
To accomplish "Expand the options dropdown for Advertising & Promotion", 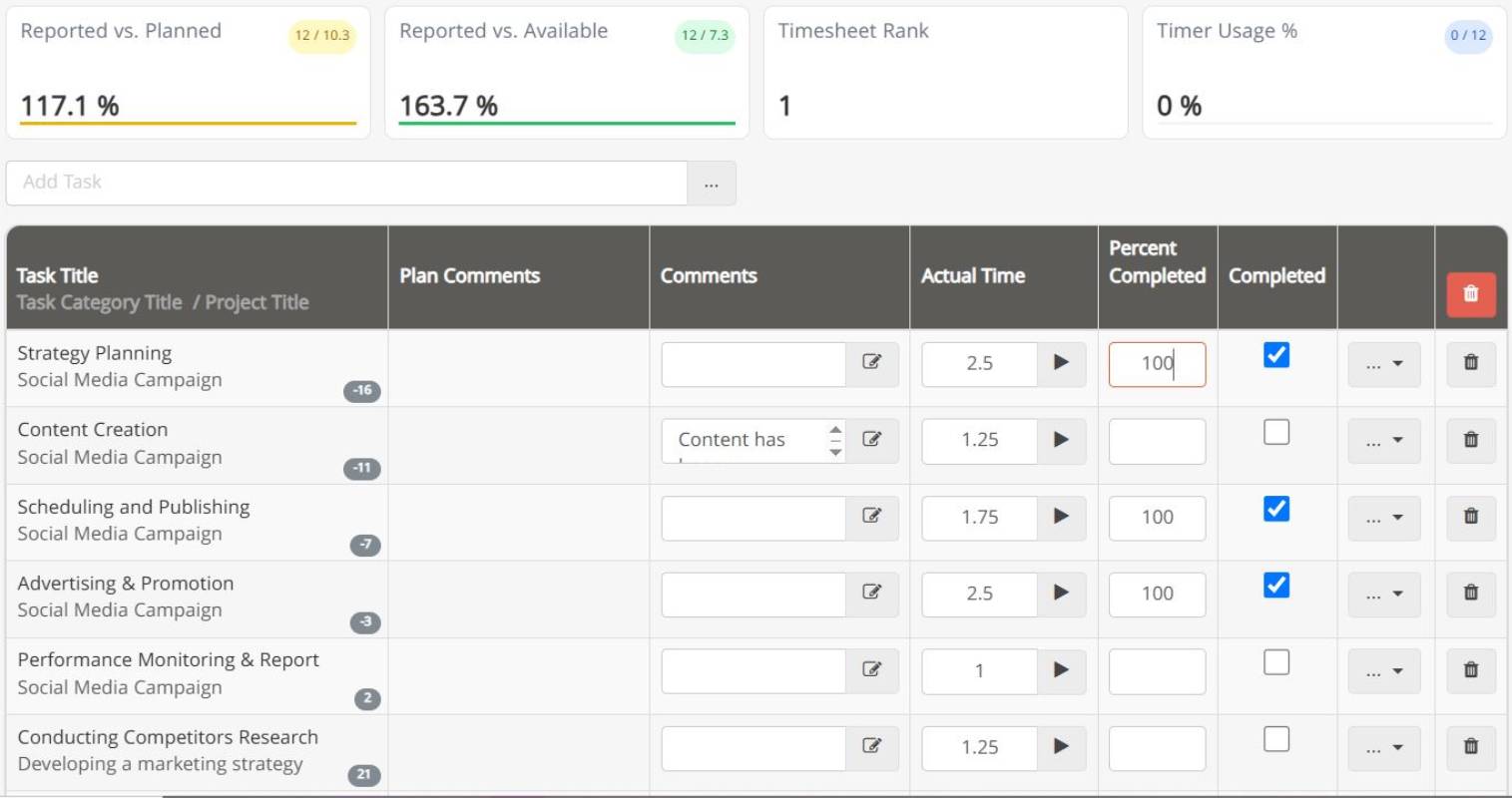I will [x=1384, y=594].
